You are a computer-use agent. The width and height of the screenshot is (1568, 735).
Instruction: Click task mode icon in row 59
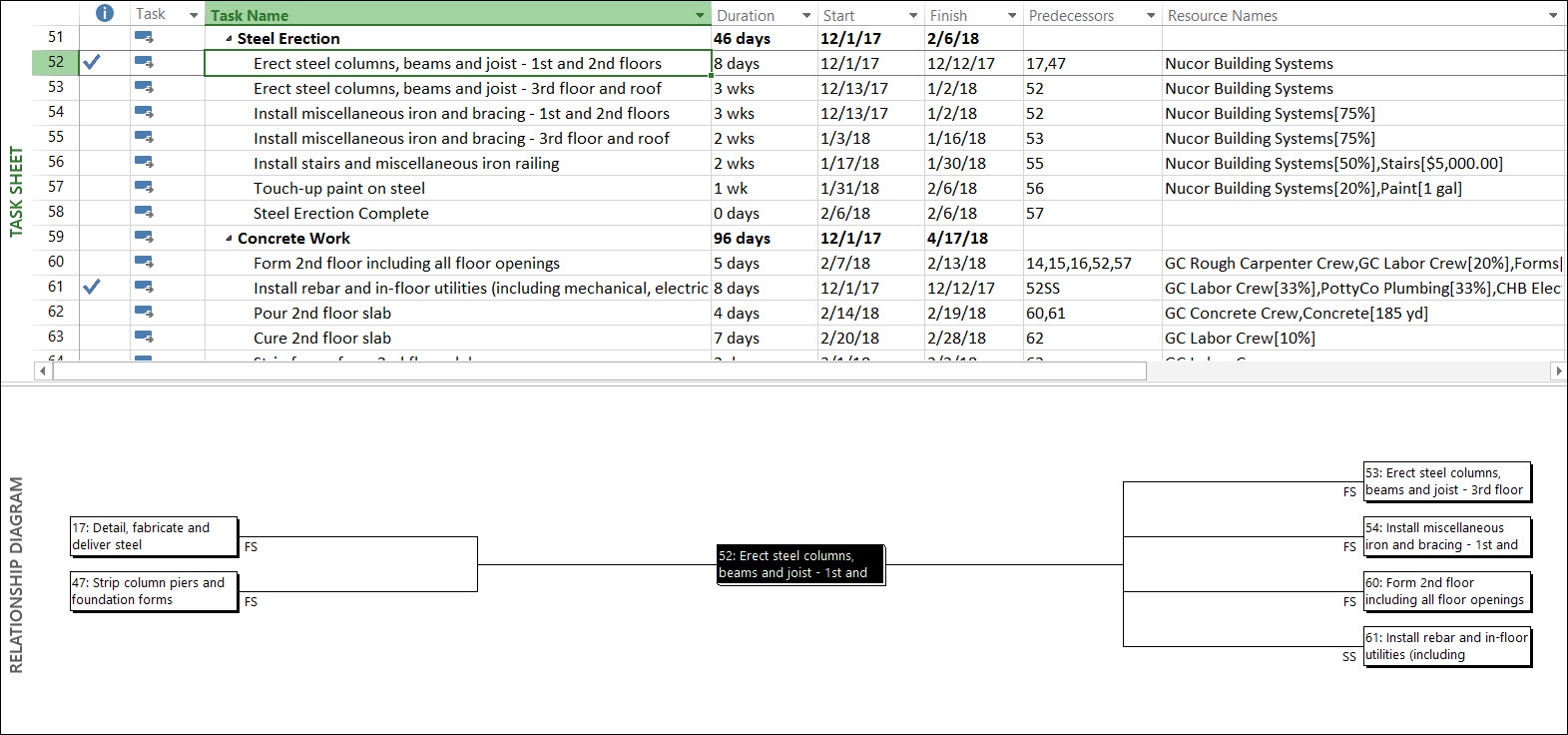pyautogui.click(x=144, y=238)
